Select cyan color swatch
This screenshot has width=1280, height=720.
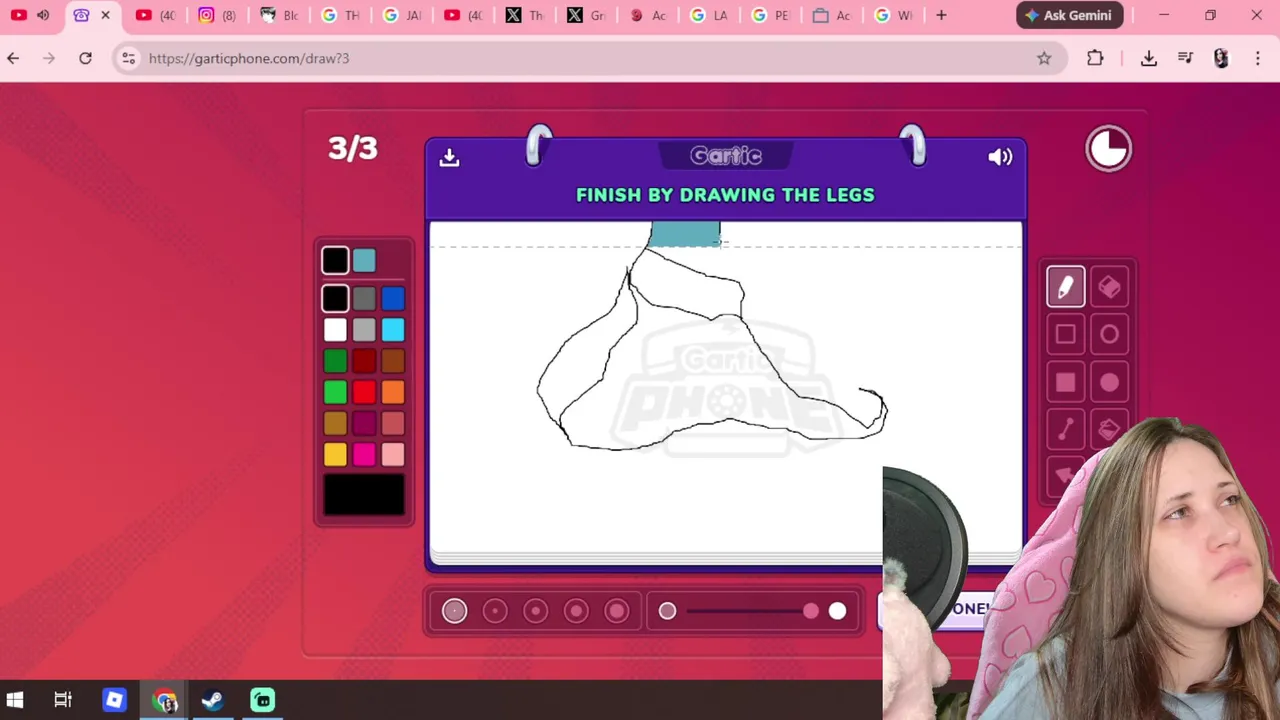(x=393, y=329)
